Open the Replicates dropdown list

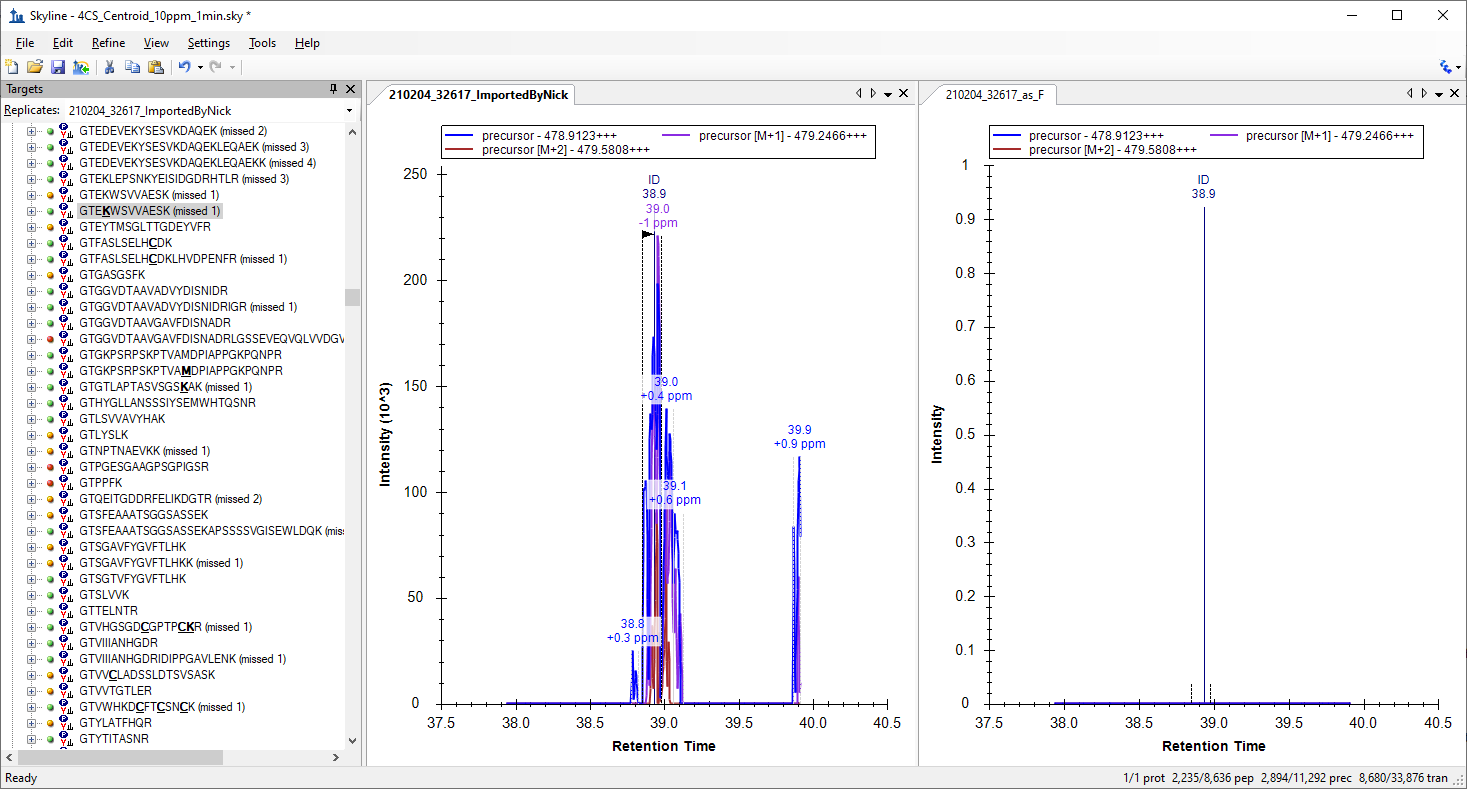click(349, 111)
